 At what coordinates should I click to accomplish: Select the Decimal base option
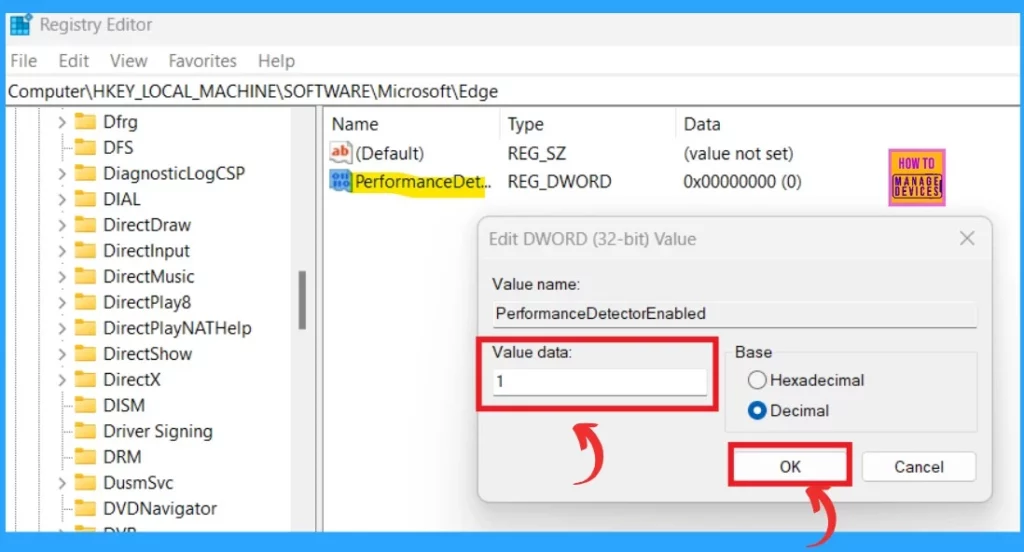click(x=757, y=410)
